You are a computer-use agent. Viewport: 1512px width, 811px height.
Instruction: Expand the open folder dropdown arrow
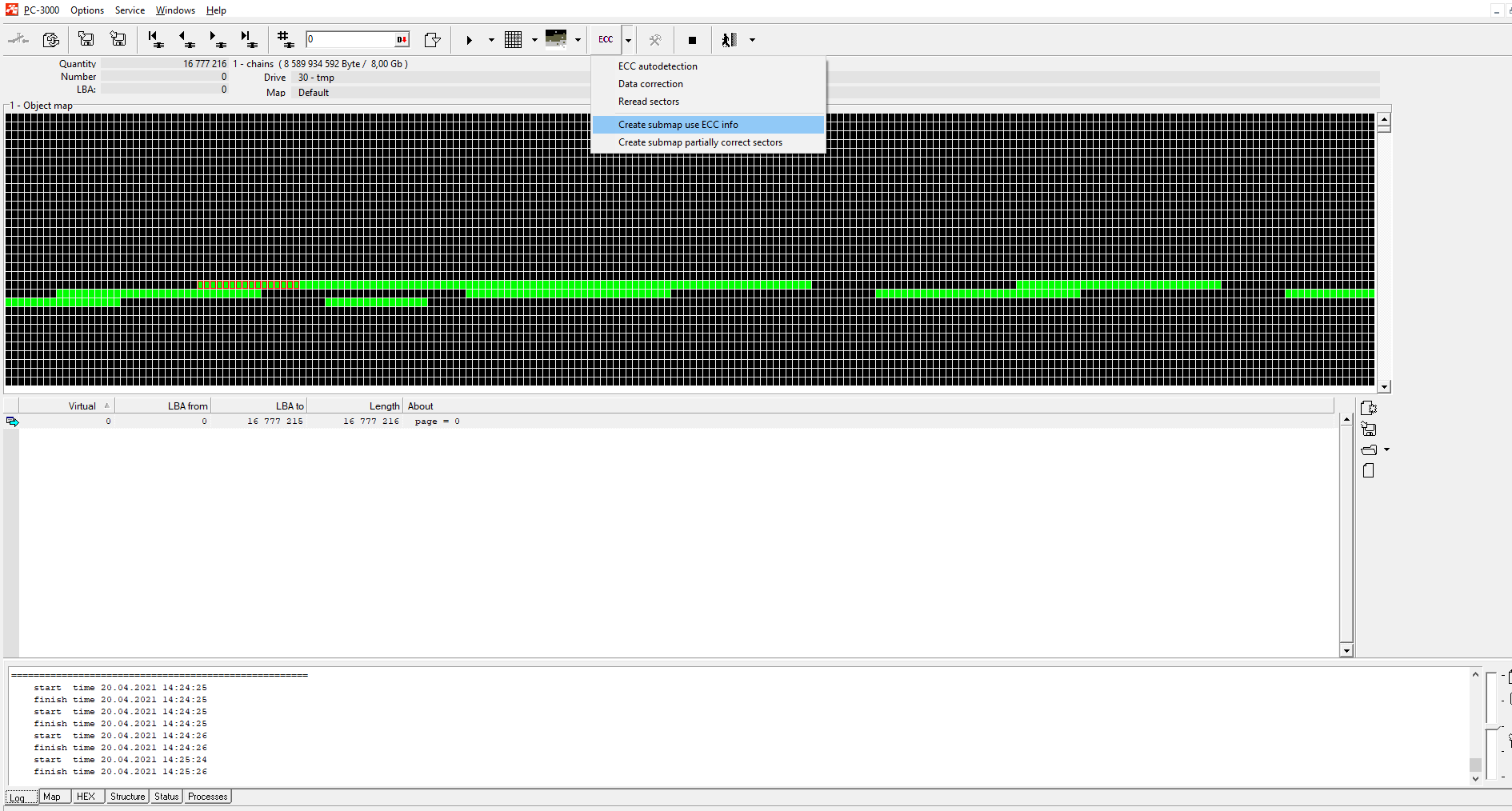[1386, 449]
